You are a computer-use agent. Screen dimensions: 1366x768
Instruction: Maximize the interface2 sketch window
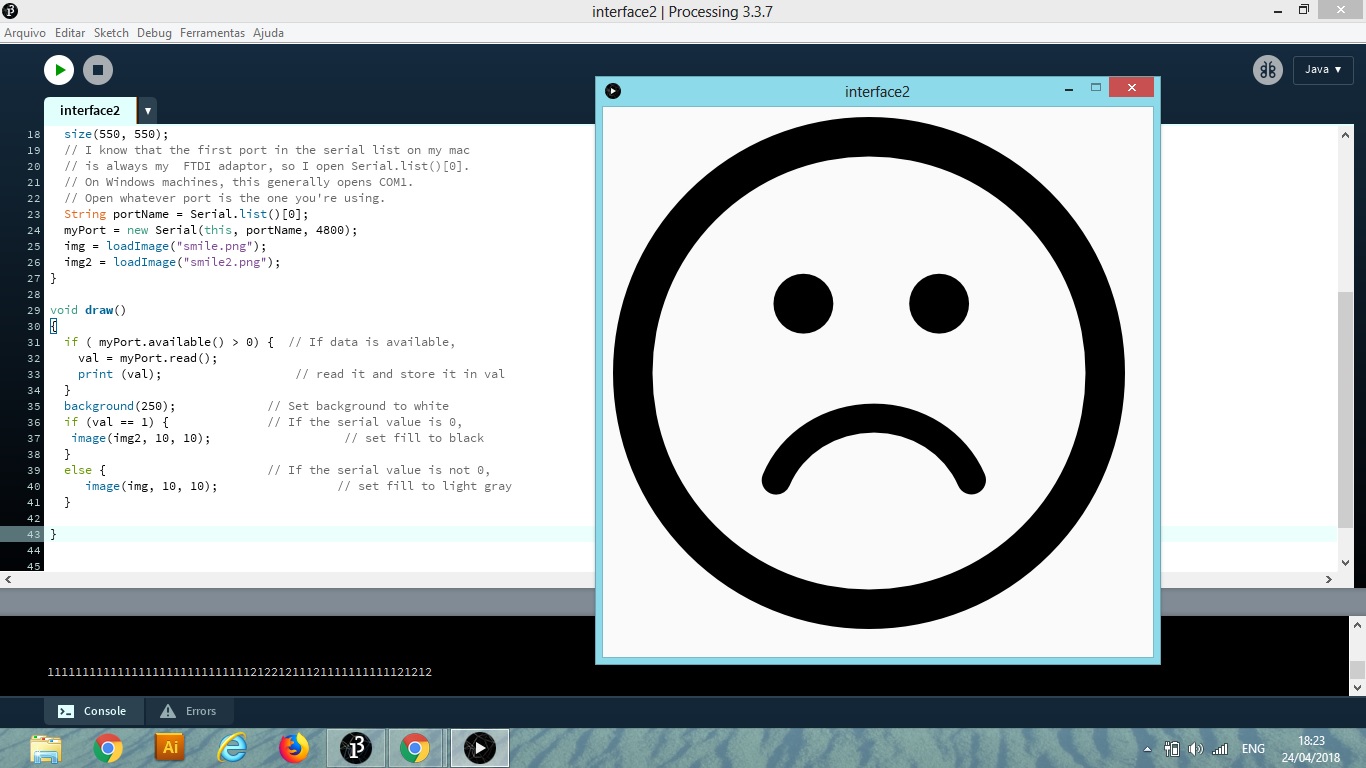(1095, 88)
